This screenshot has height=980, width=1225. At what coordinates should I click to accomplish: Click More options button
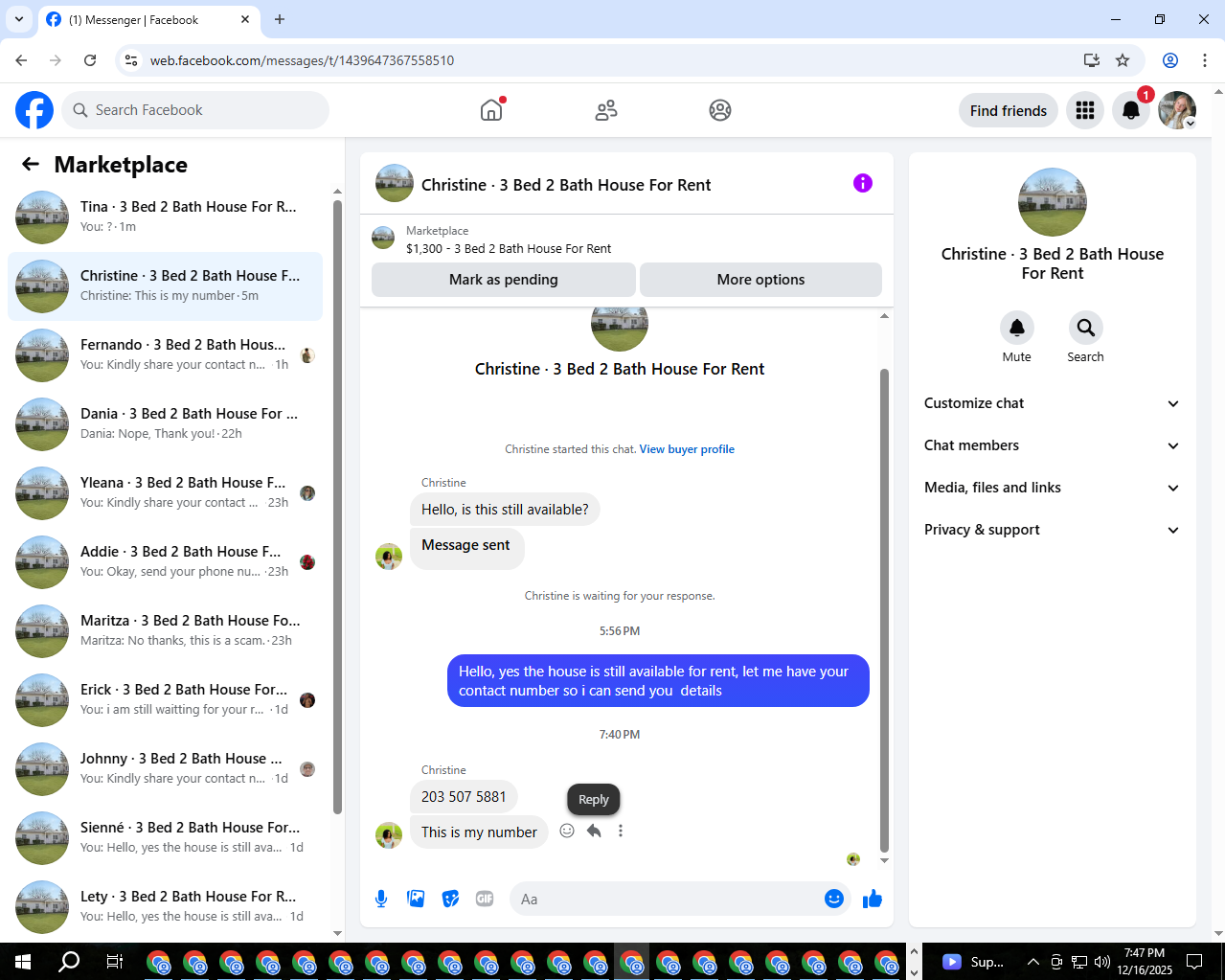coord(760,280)
